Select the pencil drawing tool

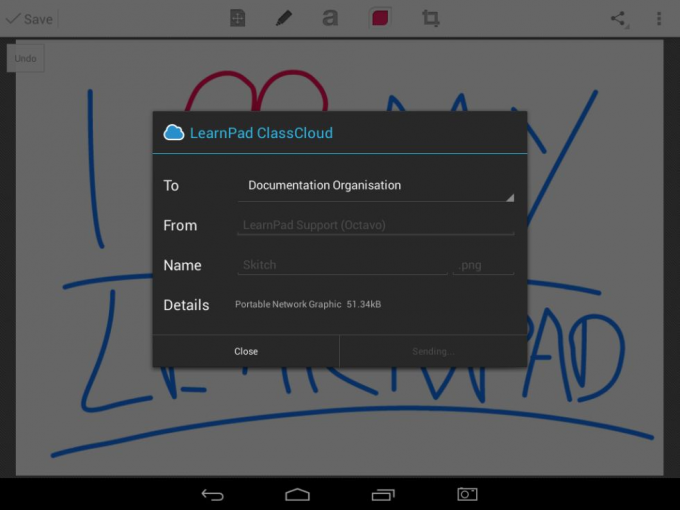coord(284,18)
